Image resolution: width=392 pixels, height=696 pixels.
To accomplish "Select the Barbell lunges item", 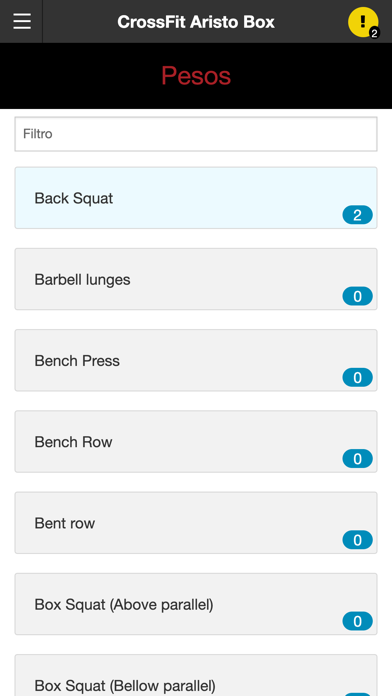I will point(196,279).
